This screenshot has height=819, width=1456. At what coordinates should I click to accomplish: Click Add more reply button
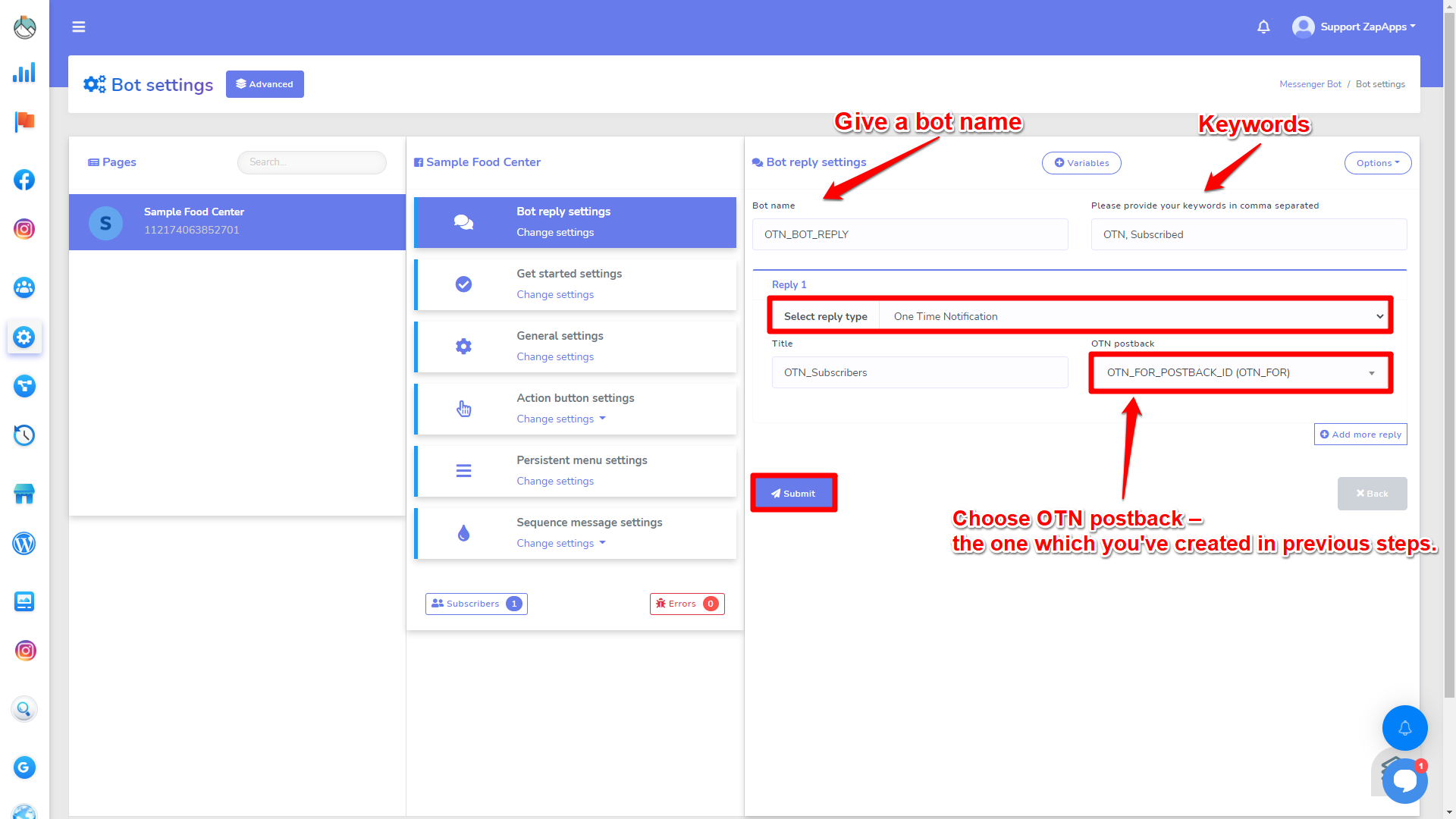tap(1360, 435)
